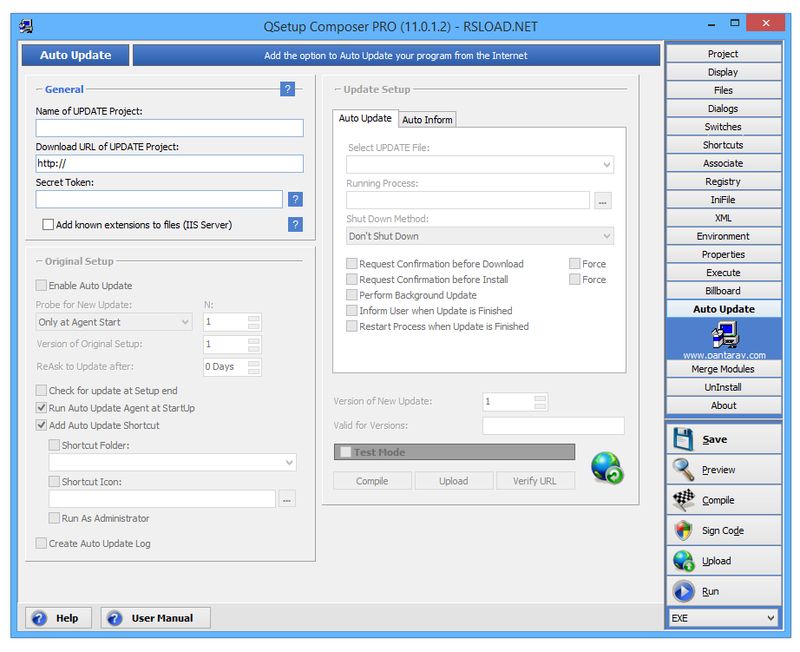
Task: Click the Help question-mark icon at the bottom
Action: 39,618
